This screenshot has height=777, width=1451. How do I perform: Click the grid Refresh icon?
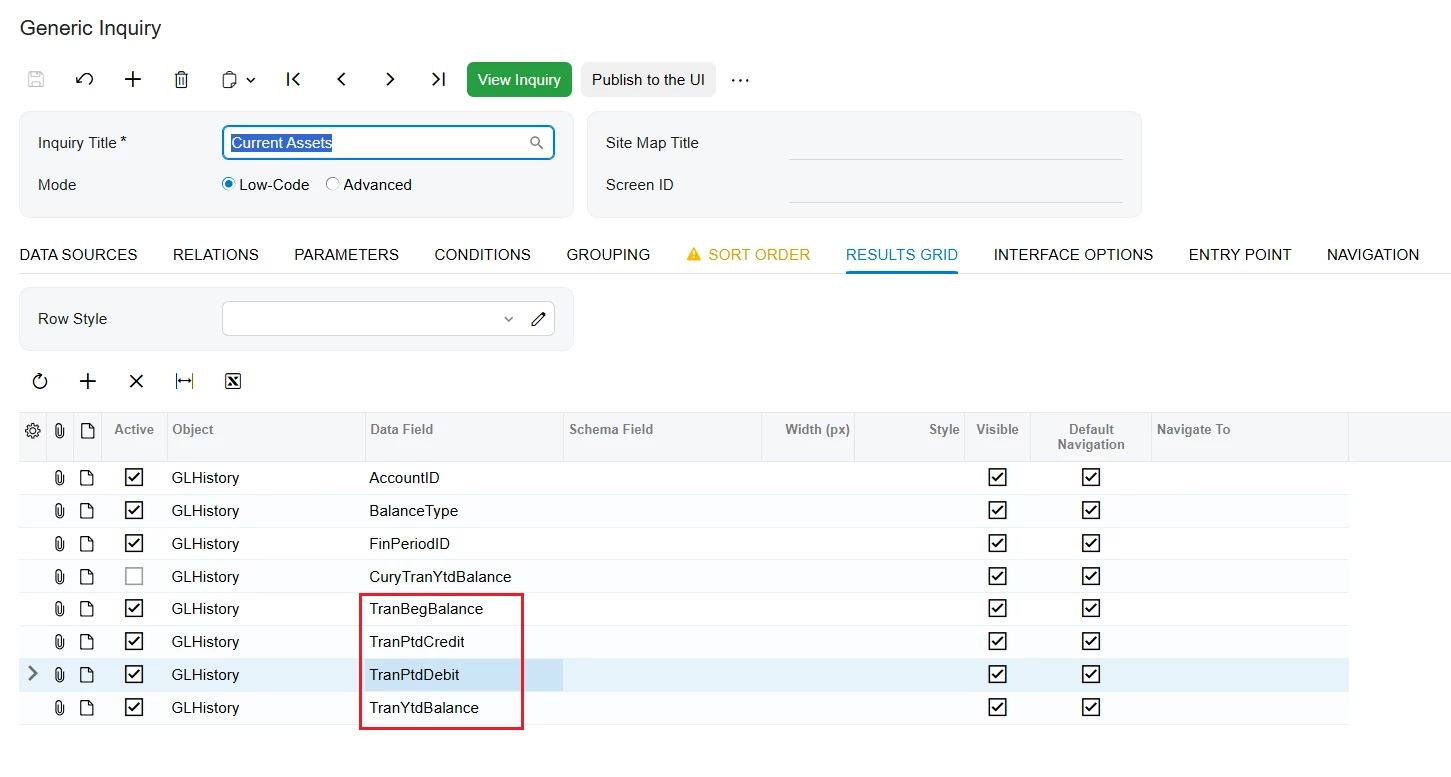[x=40, y=381]
